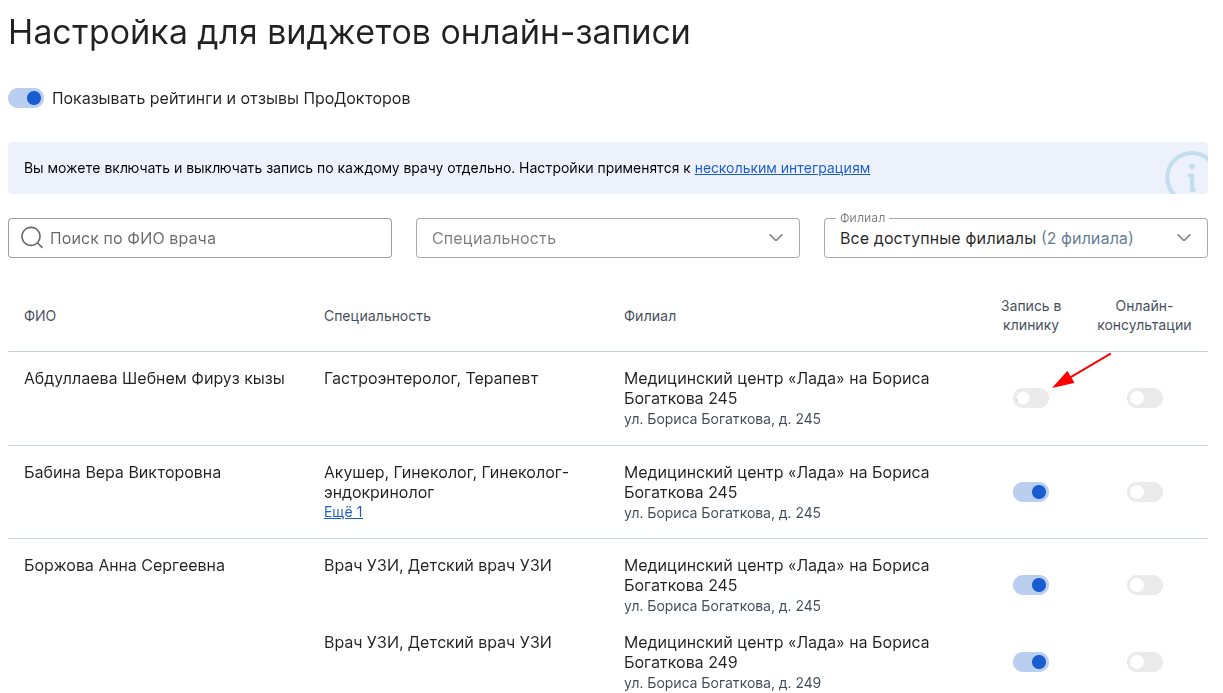Open the "нескольким интеграциям" link
Screen dimensions: 1223x693
point(782,168)
